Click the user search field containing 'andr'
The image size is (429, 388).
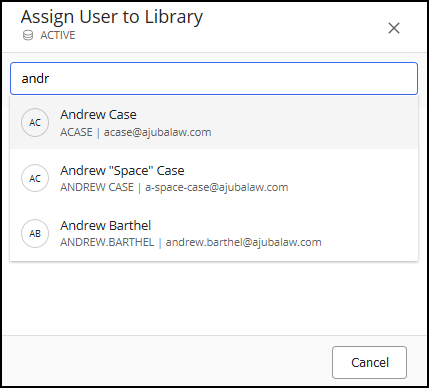click(x=214, y=79)
